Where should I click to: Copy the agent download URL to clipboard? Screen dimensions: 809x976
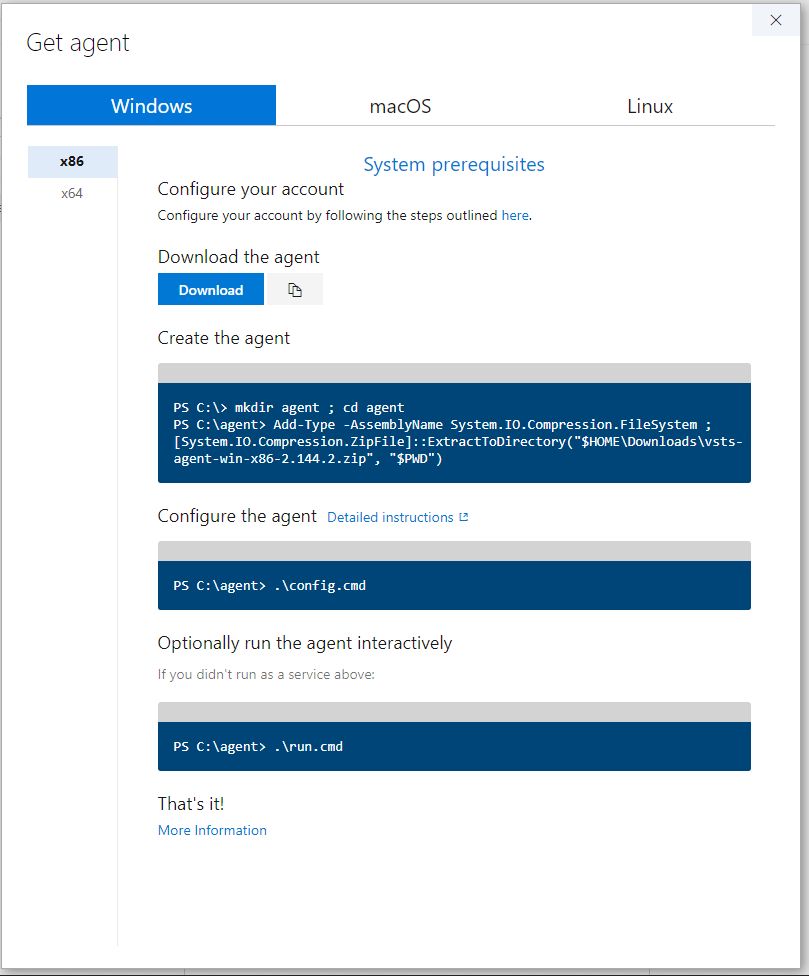pos(294,289)
